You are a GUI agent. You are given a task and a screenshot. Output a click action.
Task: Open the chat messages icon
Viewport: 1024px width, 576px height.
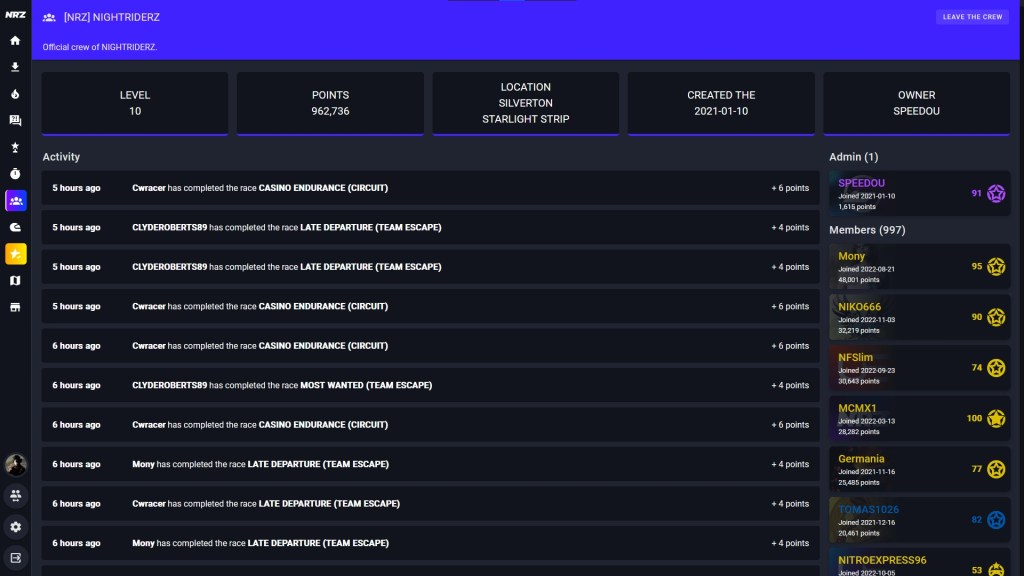tap(15, 120)
